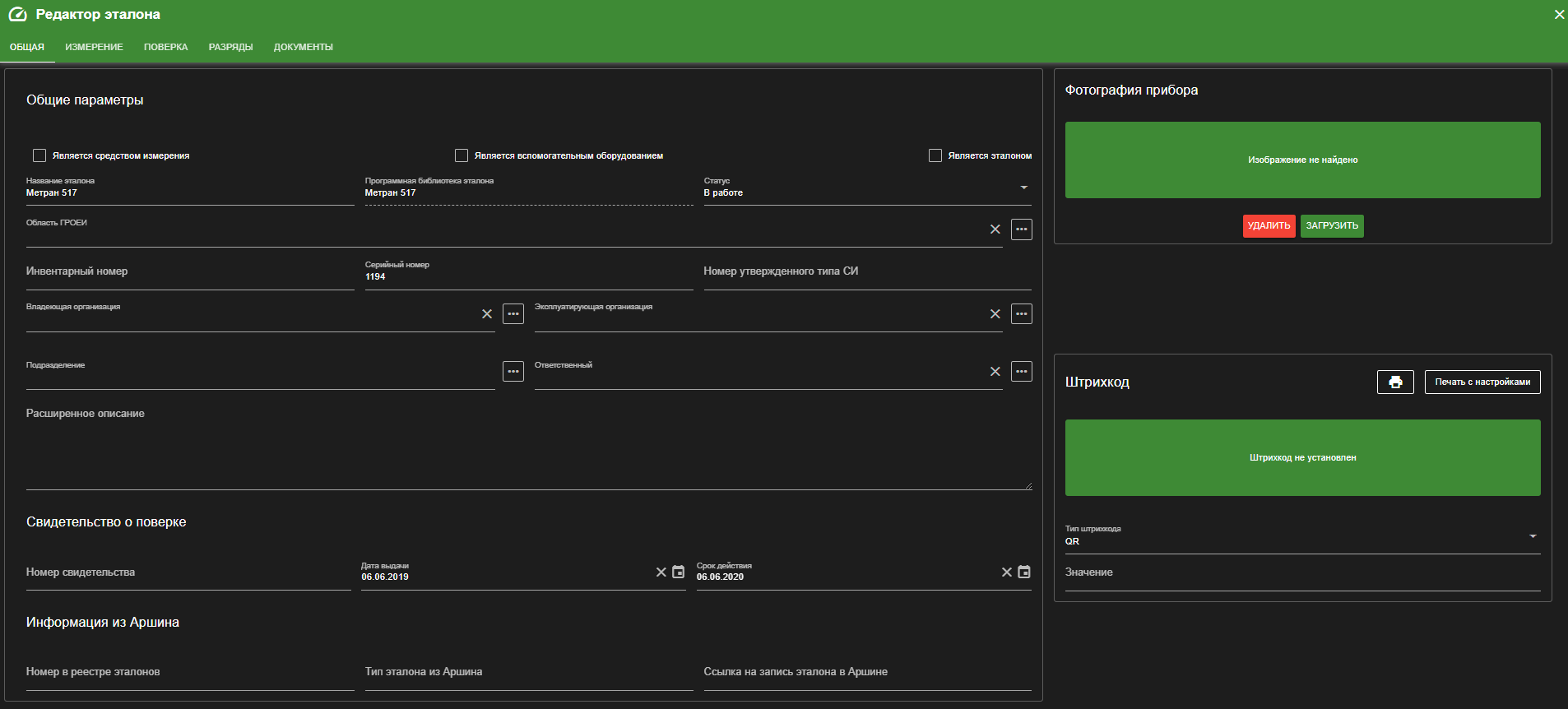The height and width of the screenshot is (709, 1568).
Task: Open calendar picker for Срок действия
Action: (x=1024, y=572)
